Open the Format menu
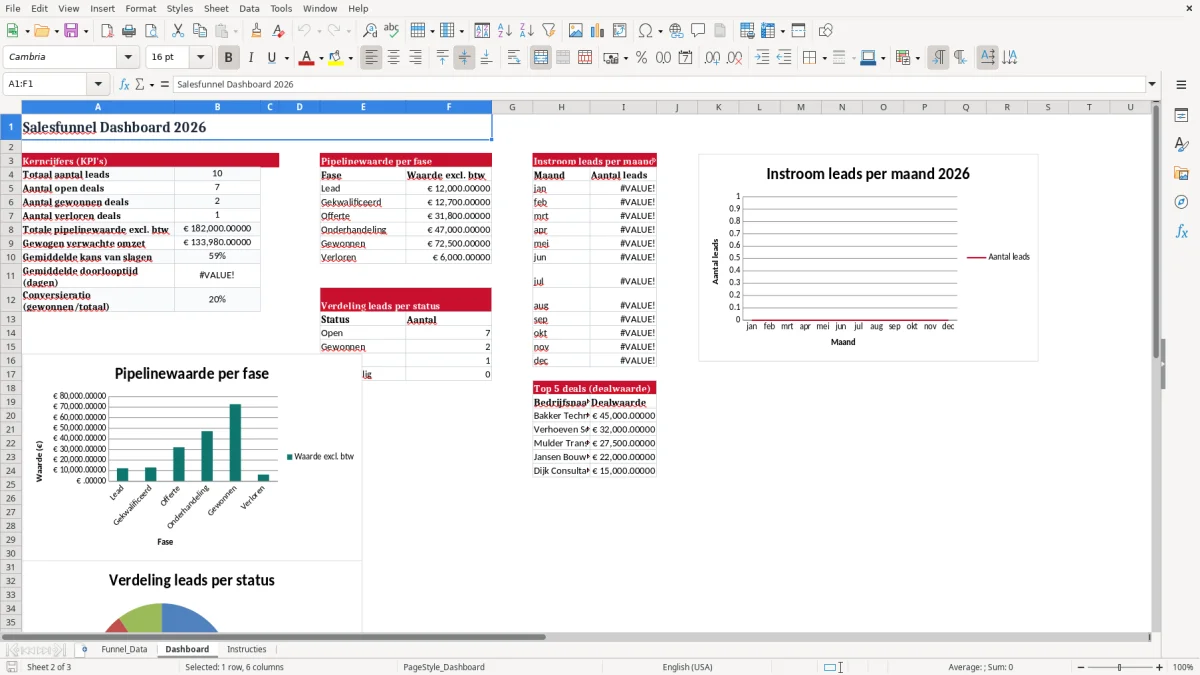1200x675 pixels. pos(140,8)
